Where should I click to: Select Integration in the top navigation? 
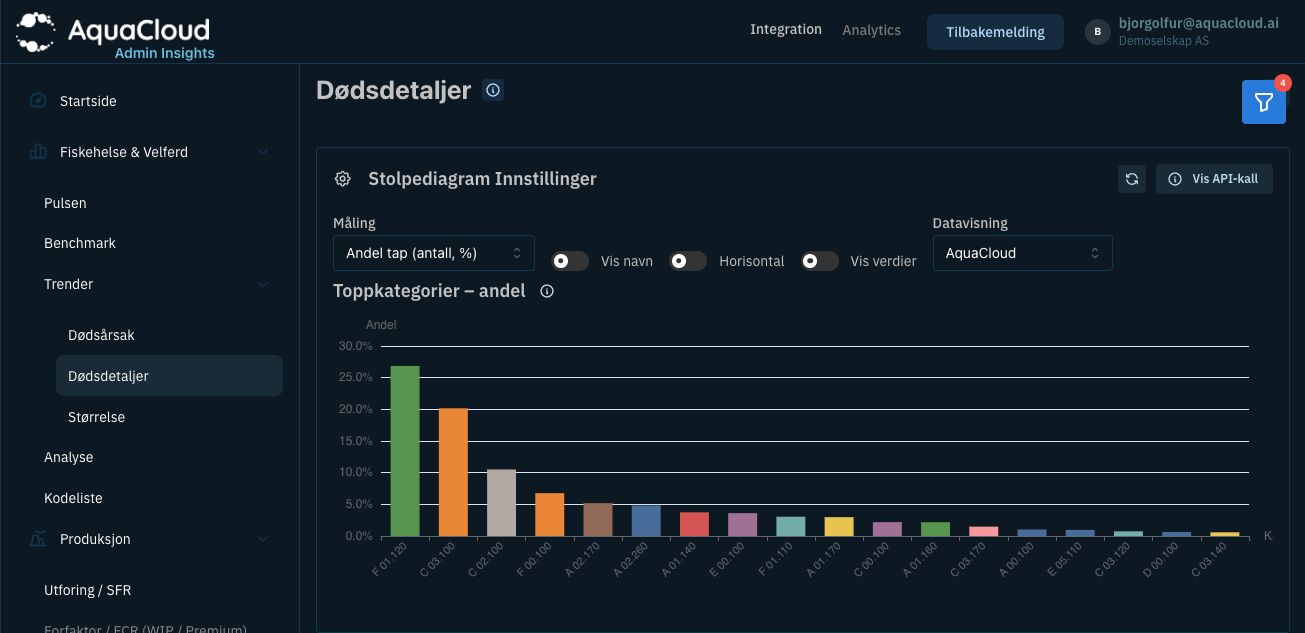tap(785, 30)
